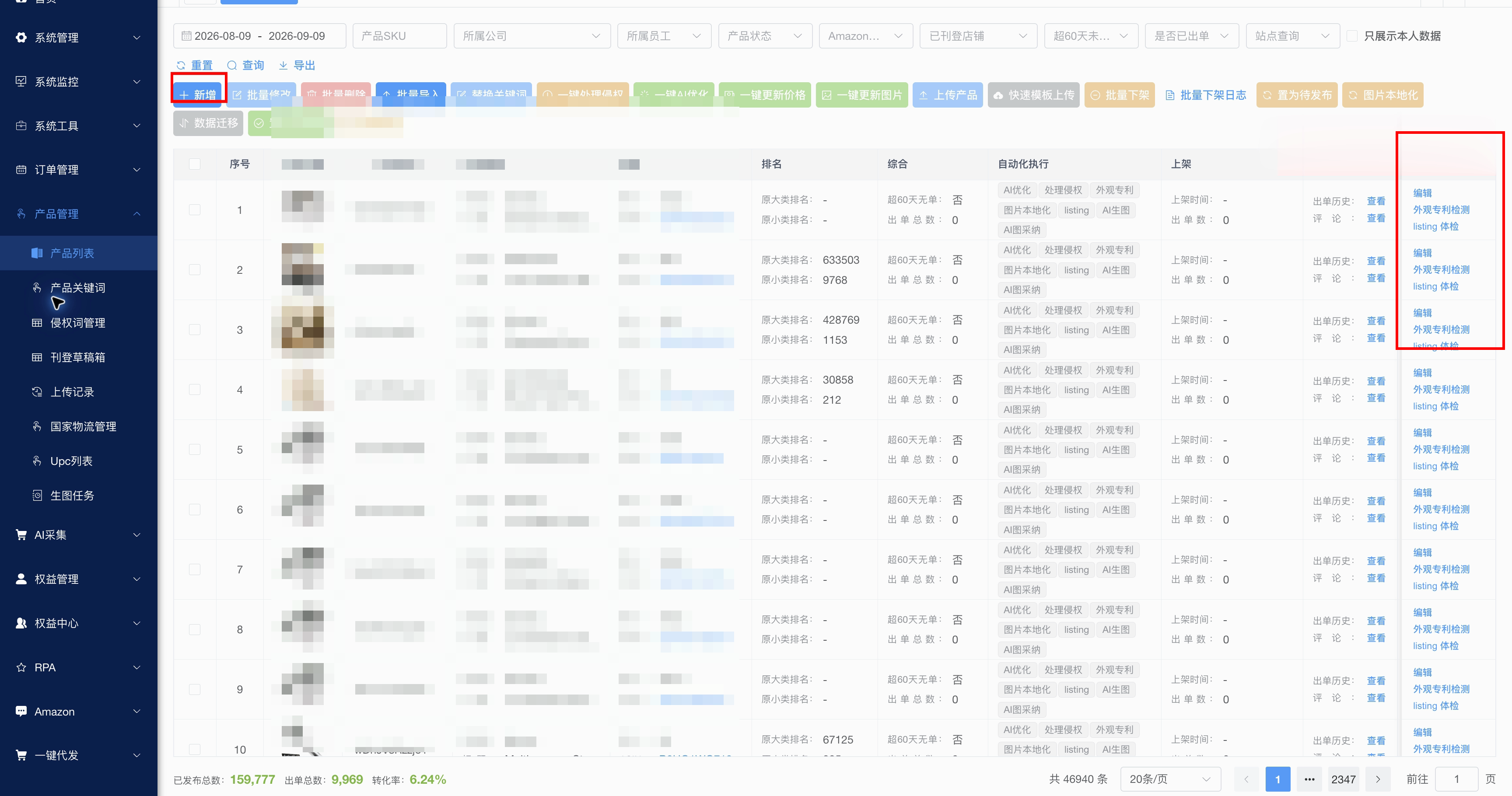
Task: Click the 系统管理 gear icon in sidebar
Action: click(x=21, y=38)
